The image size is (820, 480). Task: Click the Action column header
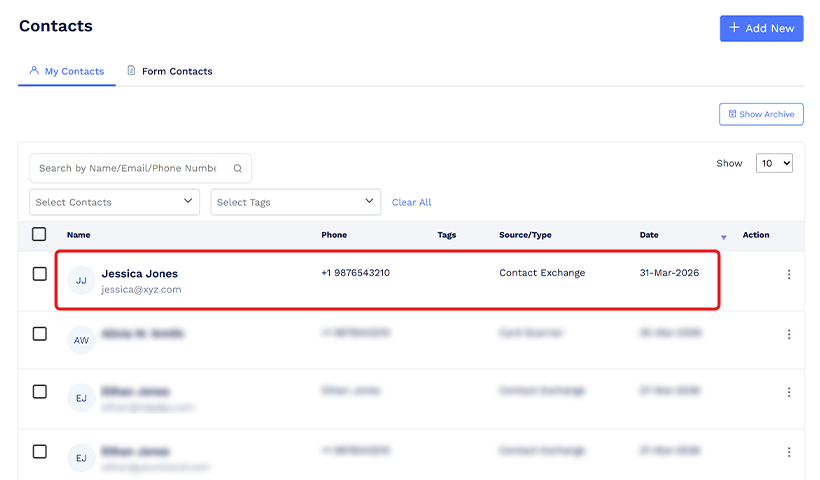tap(756, 235)
